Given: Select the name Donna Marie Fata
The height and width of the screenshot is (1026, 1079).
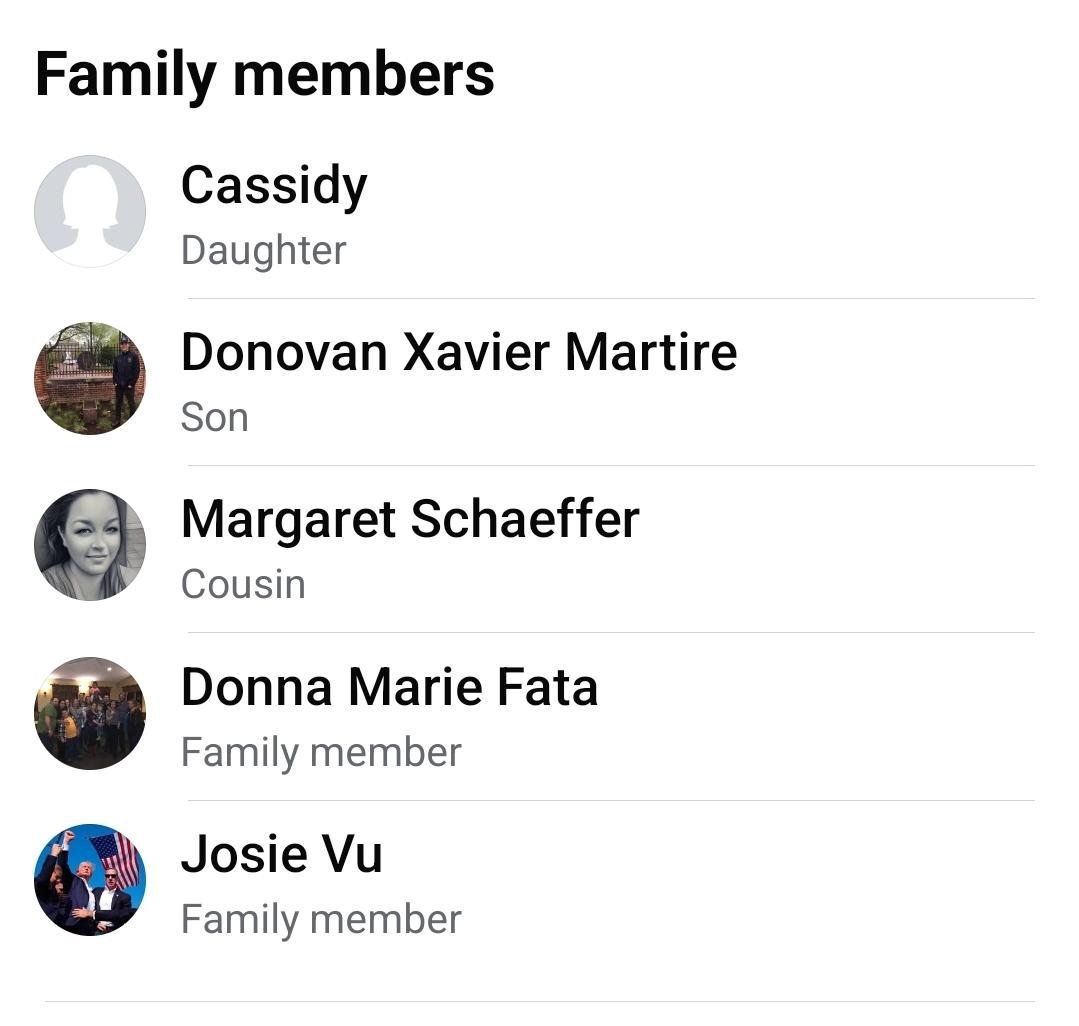Looking at the screenshot, I should coord(389,687).
